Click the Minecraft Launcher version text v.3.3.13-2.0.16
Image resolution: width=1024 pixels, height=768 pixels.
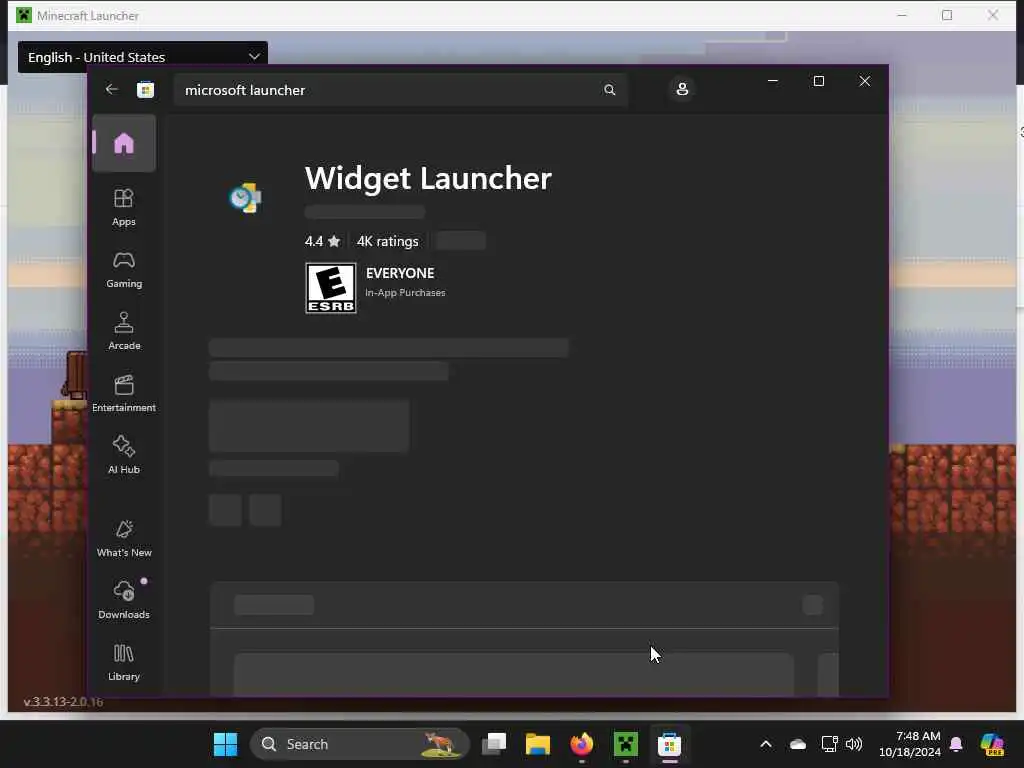63,702
